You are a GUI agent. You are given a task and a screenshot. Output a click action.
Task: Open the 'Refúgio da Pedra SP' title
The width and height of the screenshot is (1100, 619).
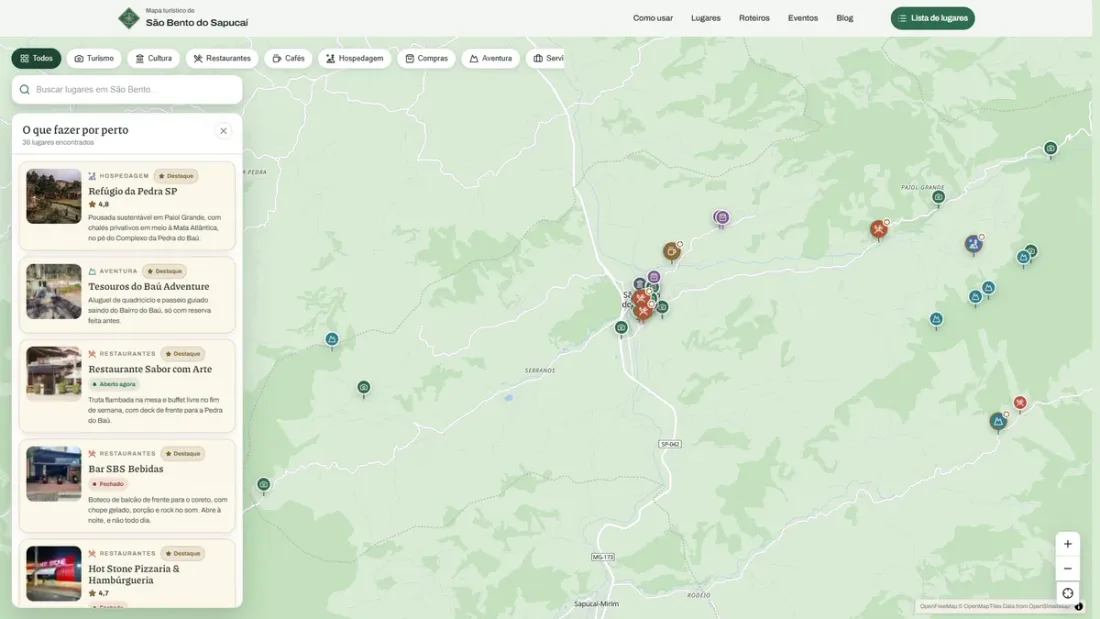point(133,191)
